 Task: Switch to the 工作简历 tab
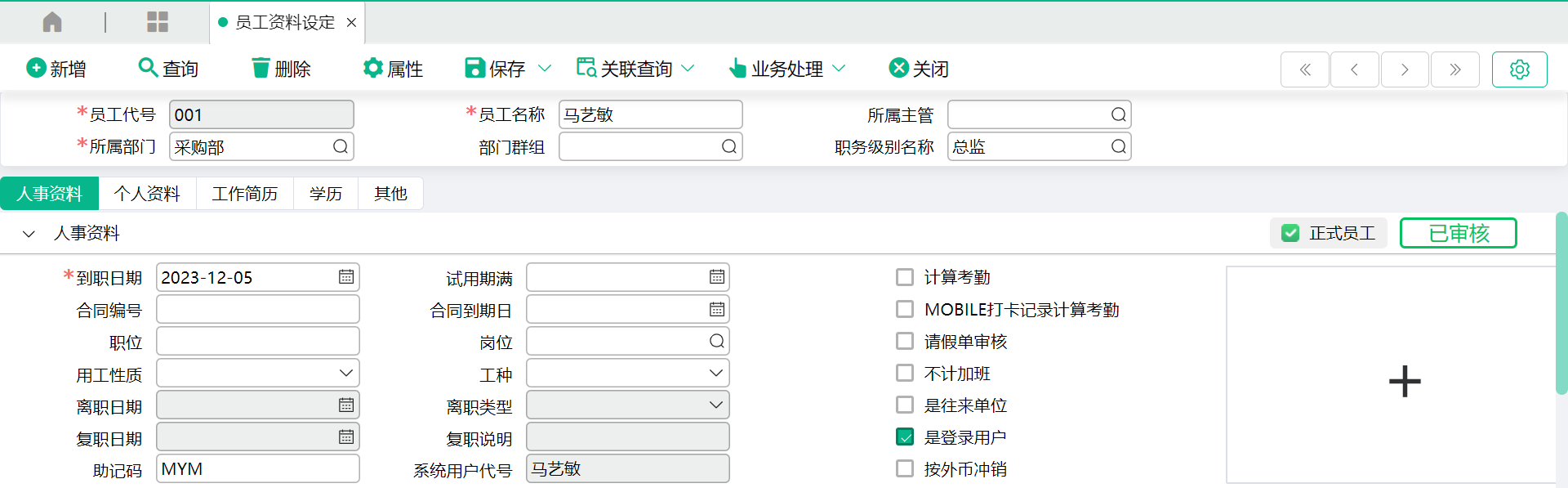[244, 194]
